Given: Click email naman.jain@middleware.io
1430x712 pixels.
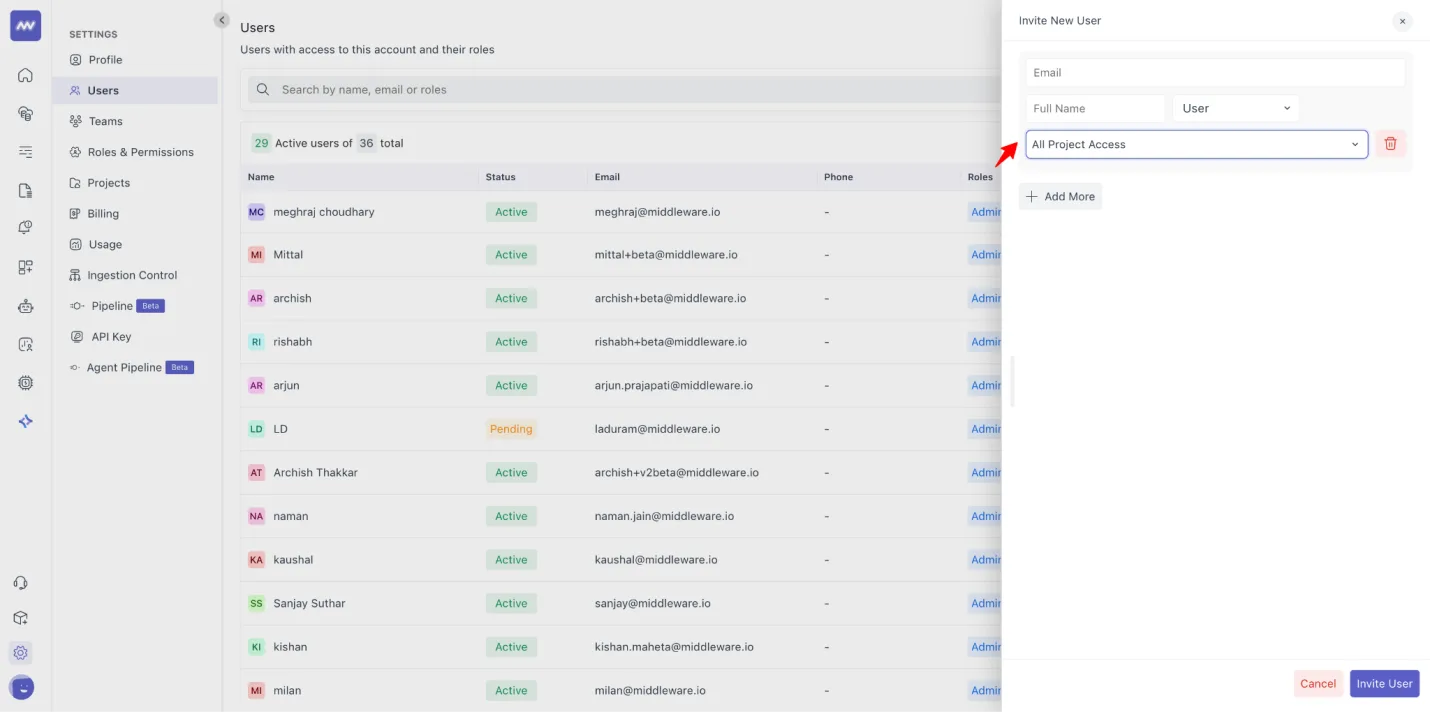Looking at the screenshot, I should coord(665,516).
